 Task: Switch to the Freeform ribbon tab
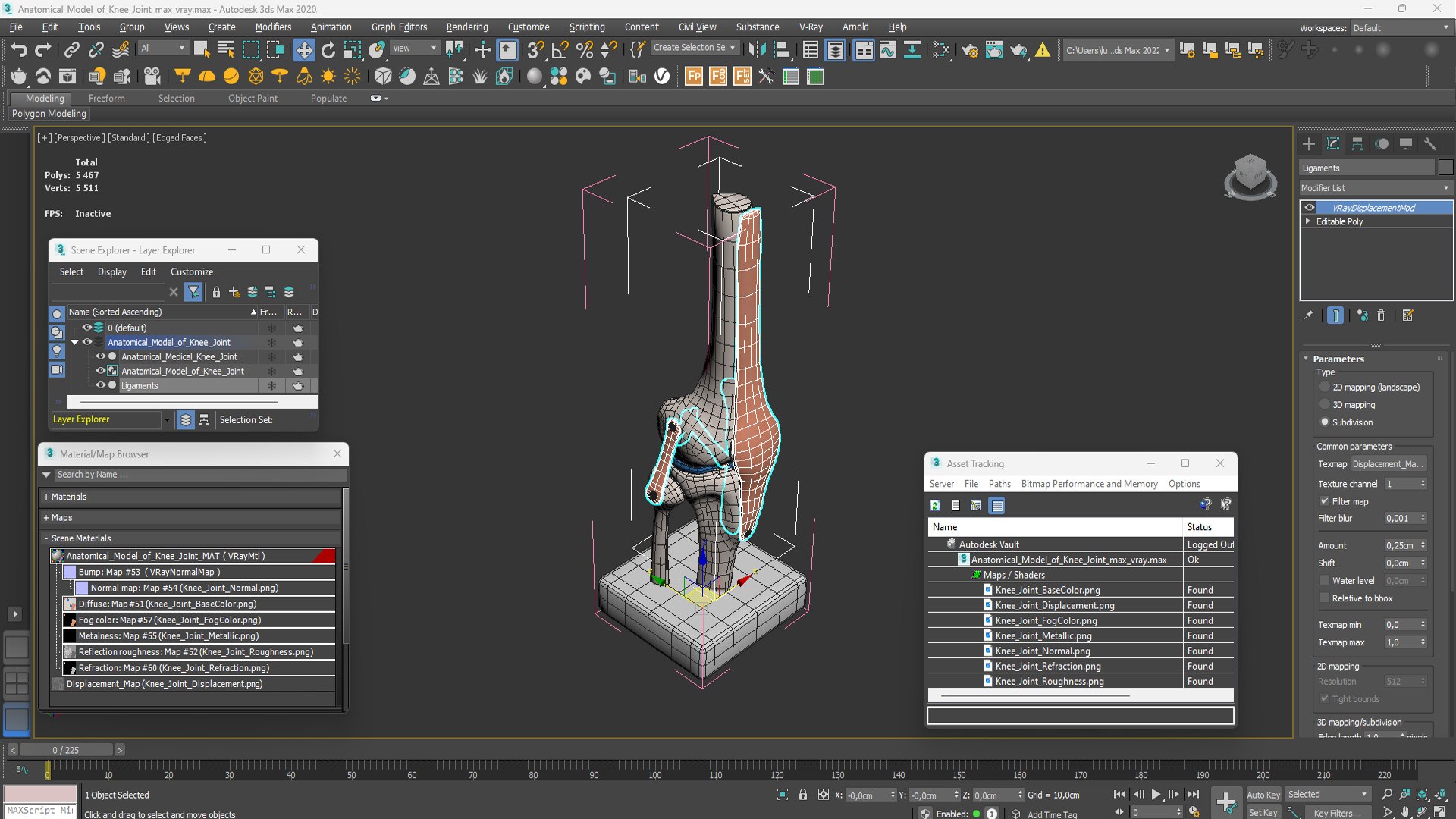click(106, 99)
